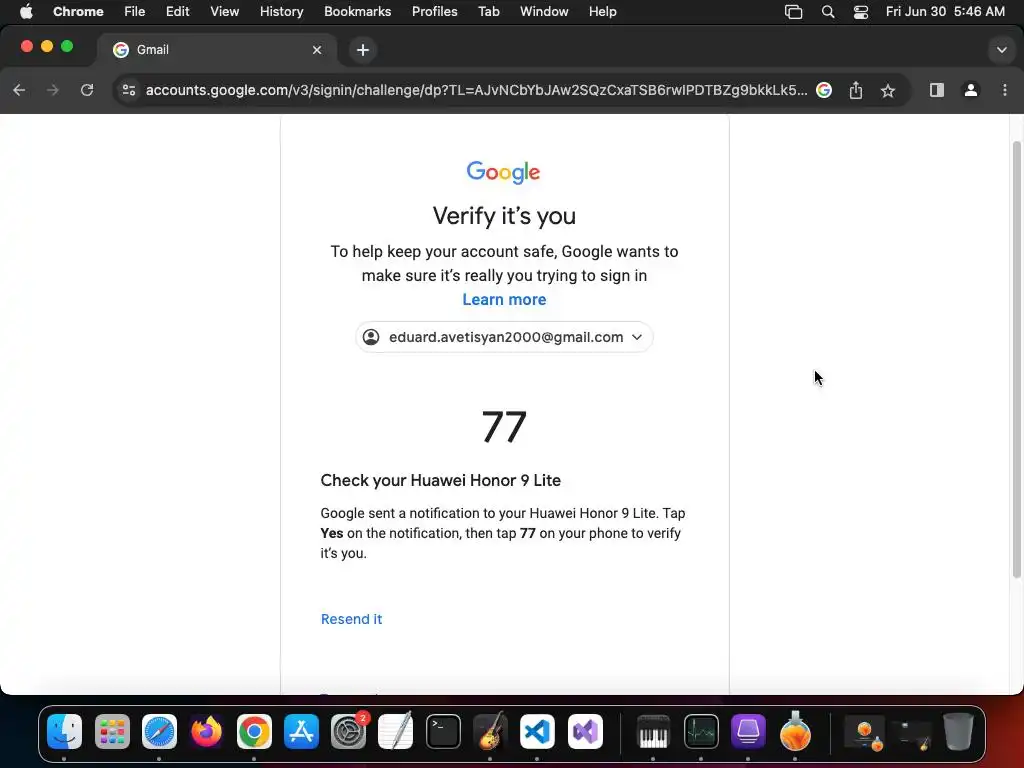This screenshot has height=768, width=1024.
Task: Click Spotlight search in menu bar
Action: (827, 12)
